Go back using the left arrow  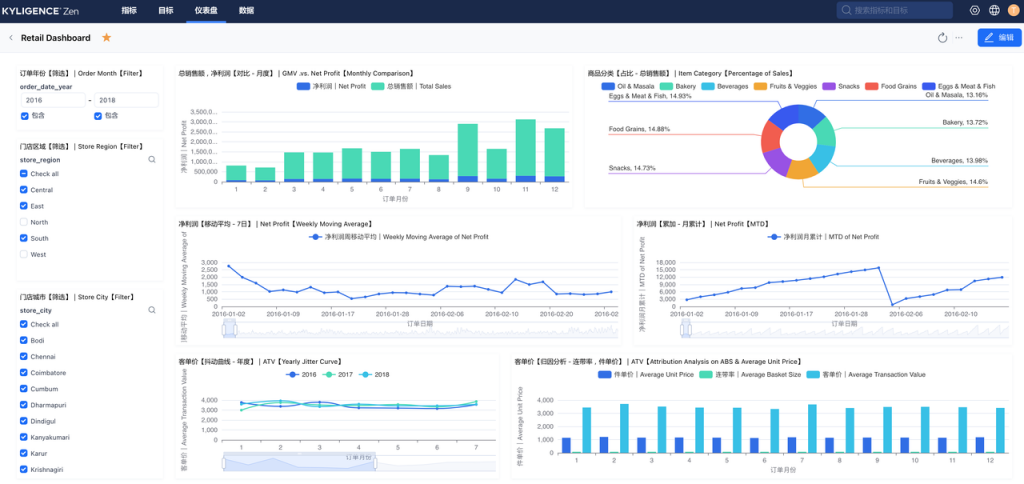tap(10, 38)
